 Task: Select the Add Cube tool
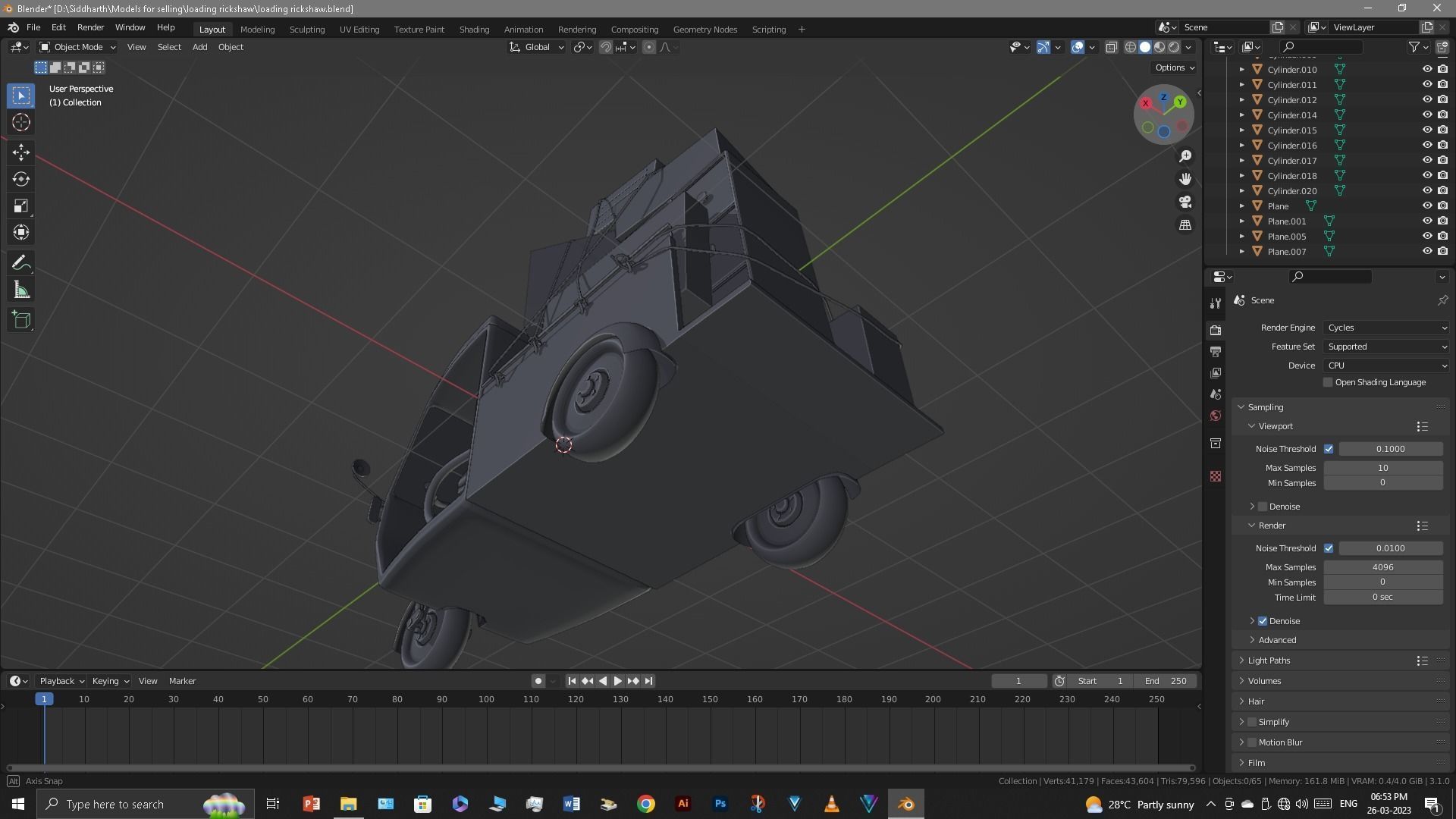pos(21,320)
